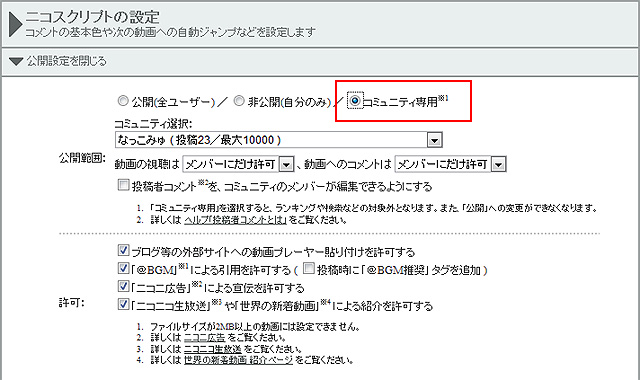Select the 公開(全ユーザー) radio button
The height and width of the screenshot is (380, 640).
(x=123, y=100)
